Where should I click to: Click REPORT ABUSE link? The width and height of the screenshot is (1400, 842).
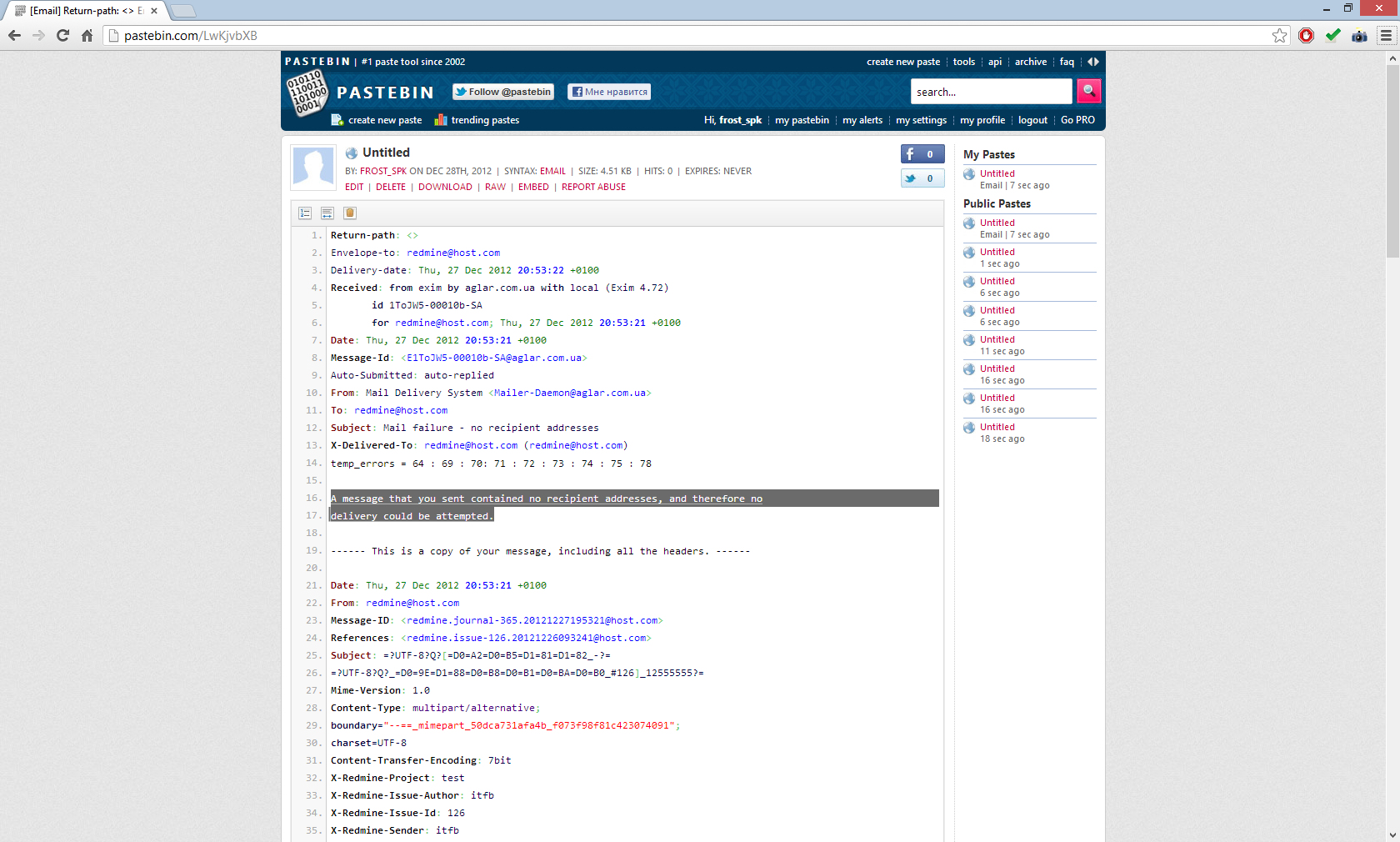[x=593, y=187]
